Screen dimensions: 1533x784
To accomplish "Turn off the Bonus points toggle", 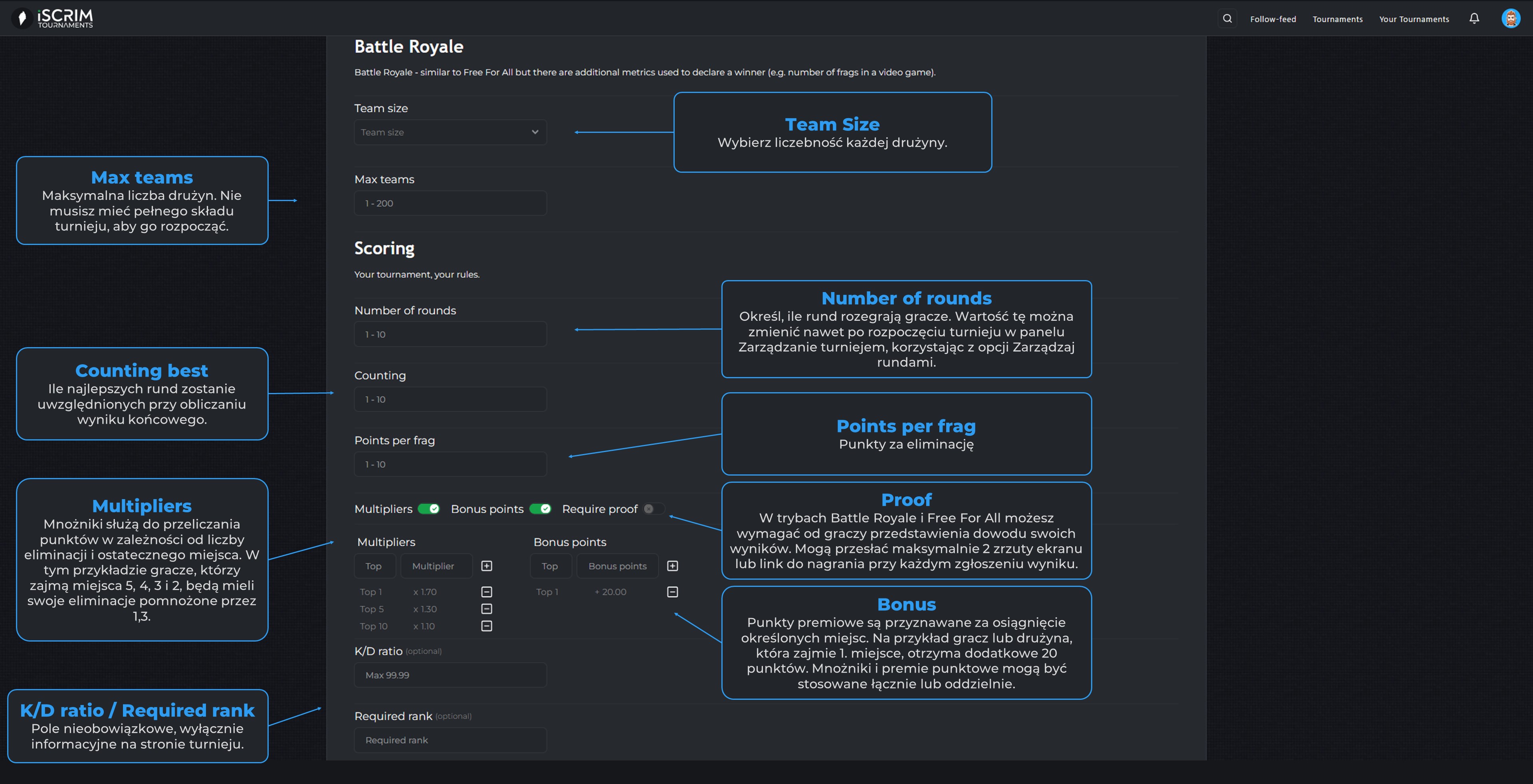I will click(540, 509).
